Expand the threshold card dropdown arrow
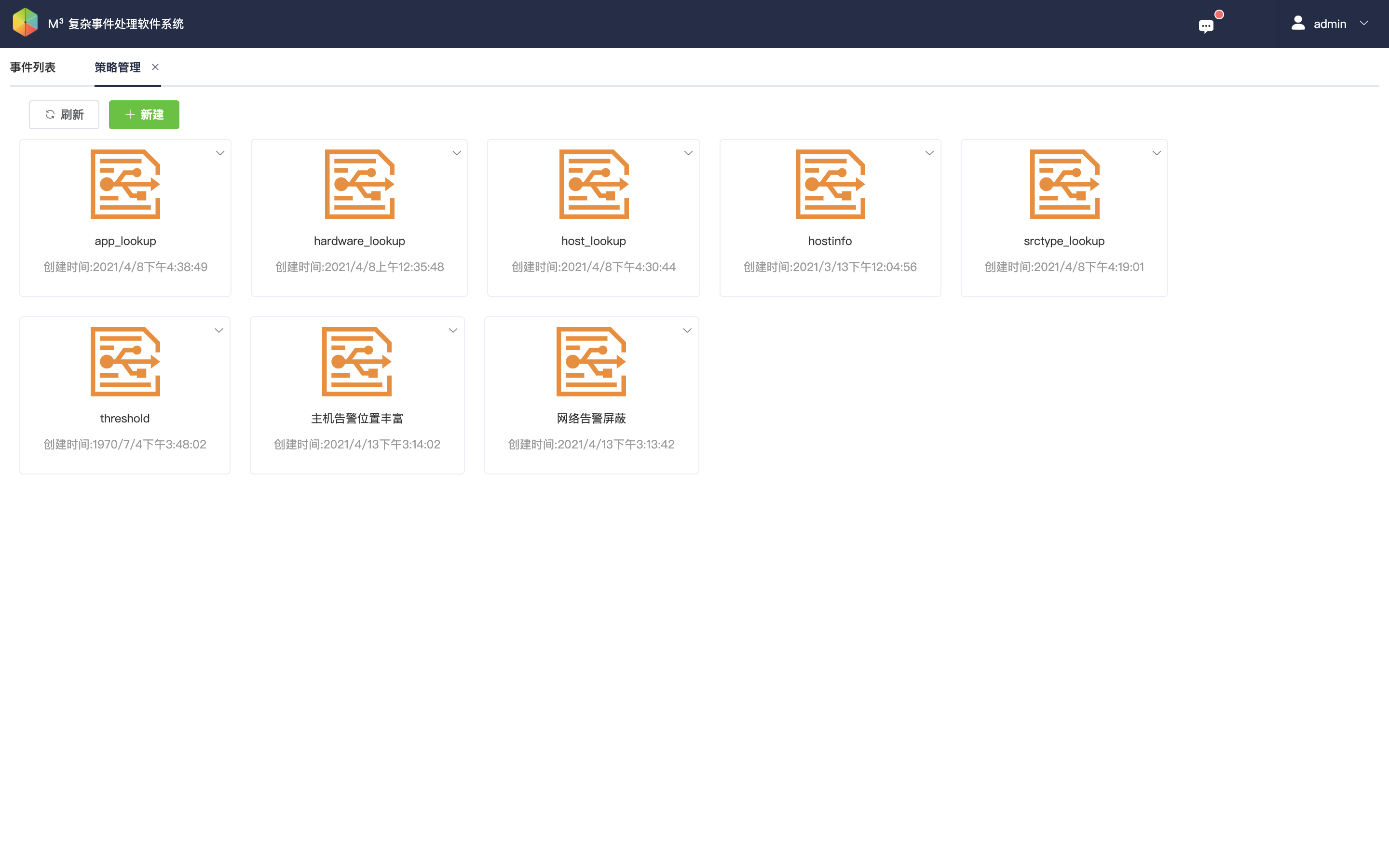The width and height of the screenshot is (1389, 868). (x=218, y=330)
